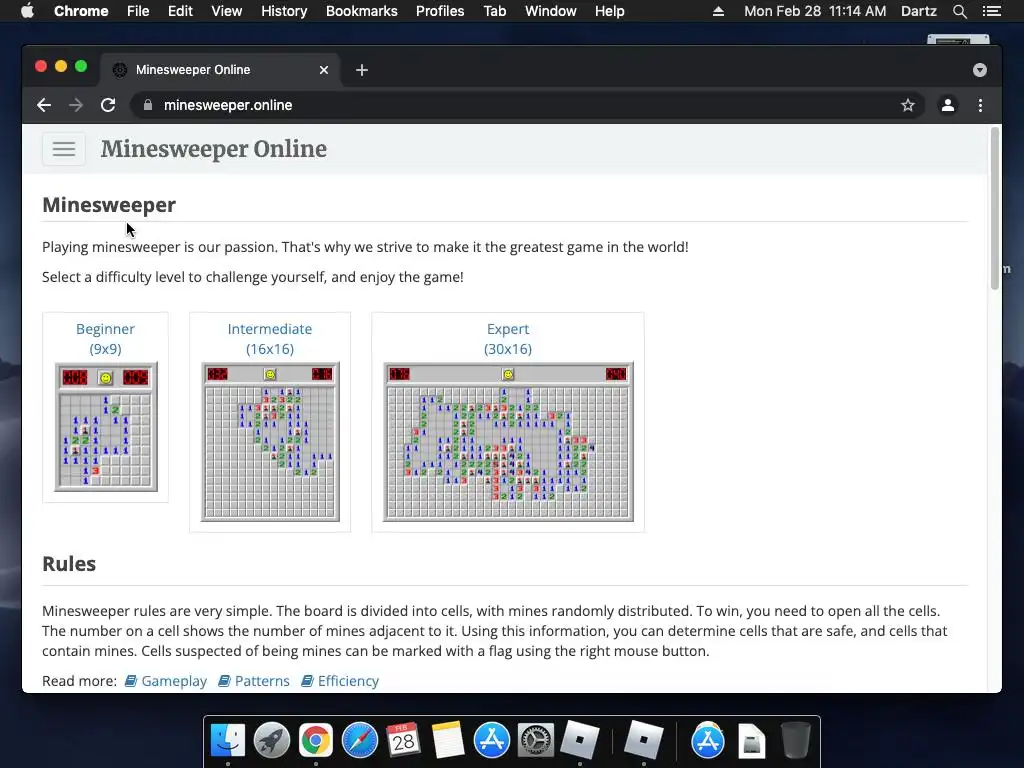
Task: Open the Chrome three-dot menu
Action: [980, 105]
